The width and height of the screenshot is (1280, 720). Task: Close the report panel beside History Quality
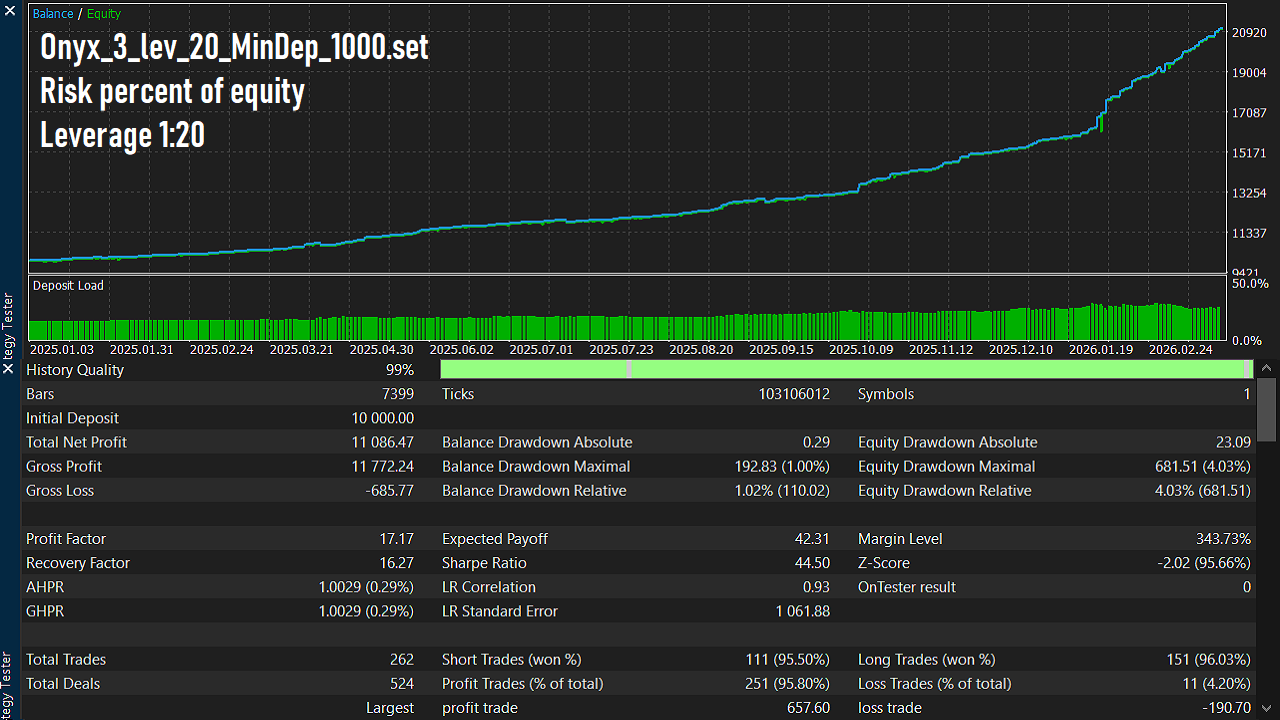(x=9, y=369)
